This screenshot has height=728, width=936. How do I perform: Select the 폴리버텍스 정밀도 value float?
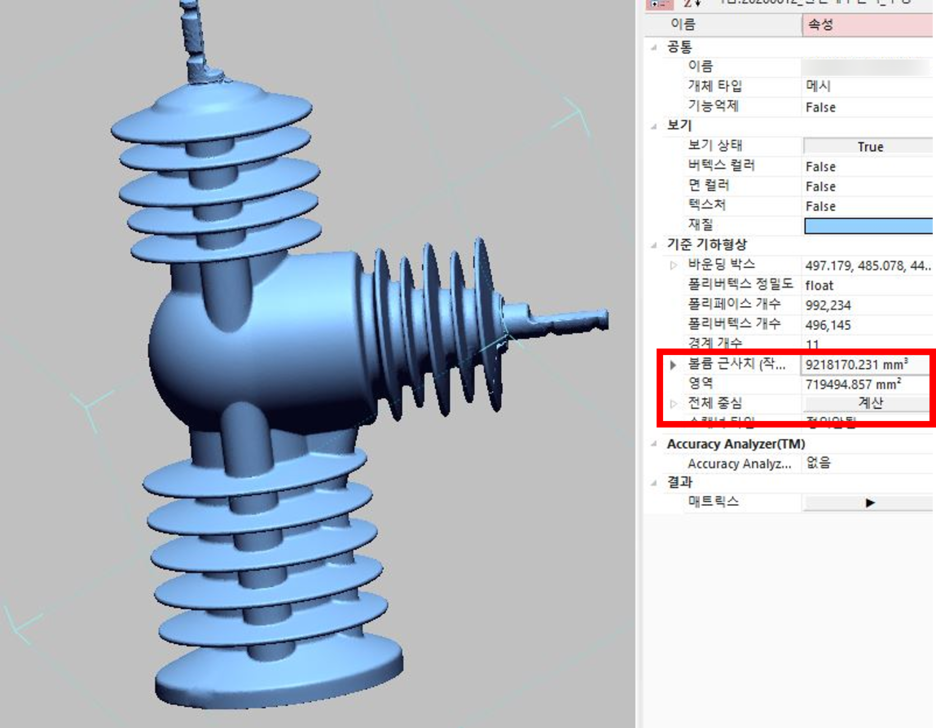pyautogui.click(x=820, y=285)
